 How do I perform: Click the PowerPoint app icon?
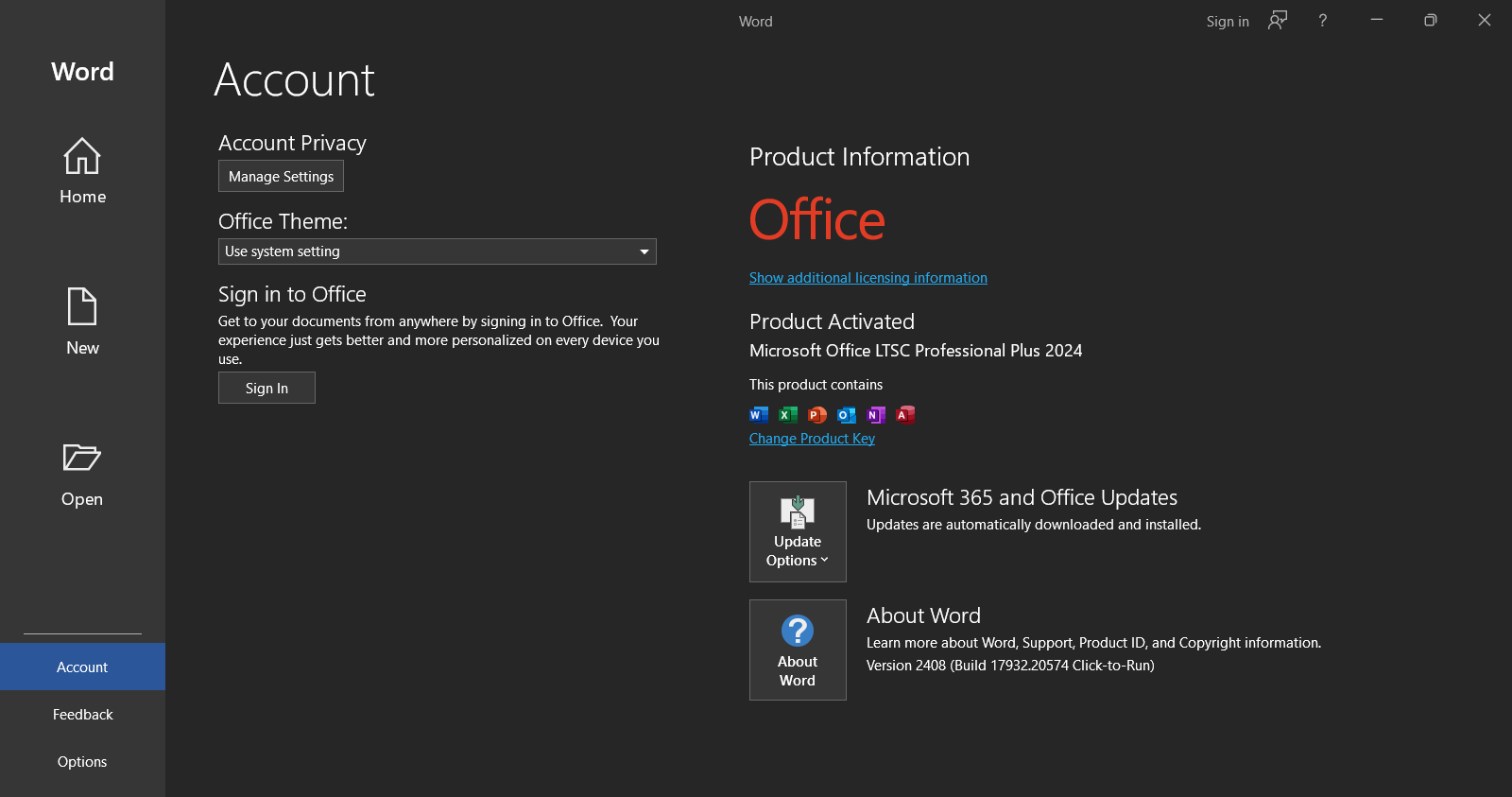pyautogui.click(x=817, y=414)
